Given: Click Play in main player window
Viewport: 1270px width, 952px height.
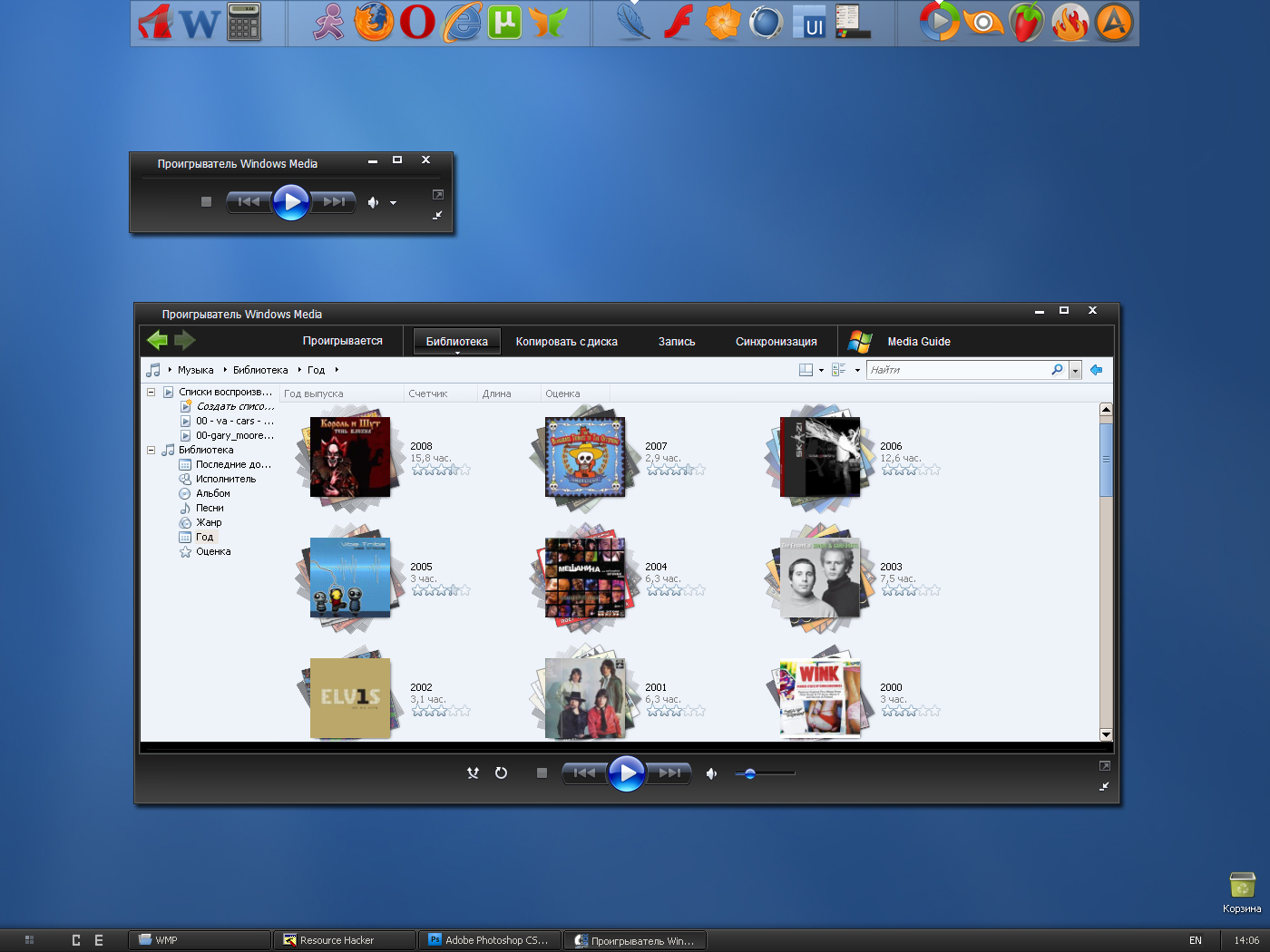Looking at the screenshot, I should click(x=626, y=773).
